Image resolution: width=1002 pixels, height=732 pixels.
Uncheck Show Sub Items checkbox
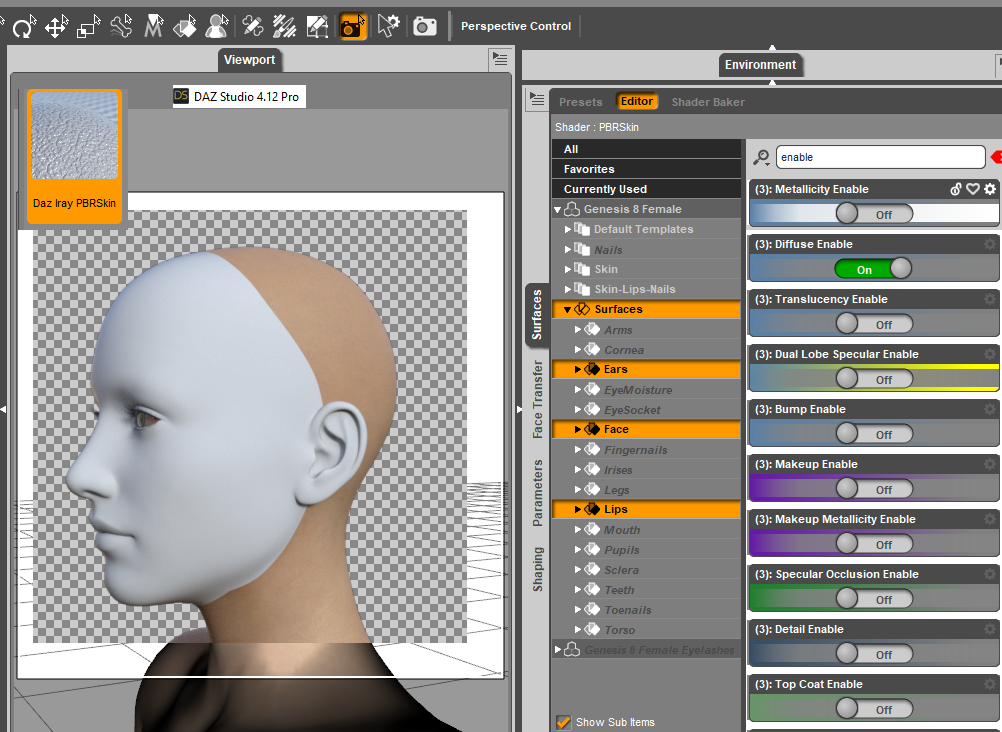[x=563, y=722]
